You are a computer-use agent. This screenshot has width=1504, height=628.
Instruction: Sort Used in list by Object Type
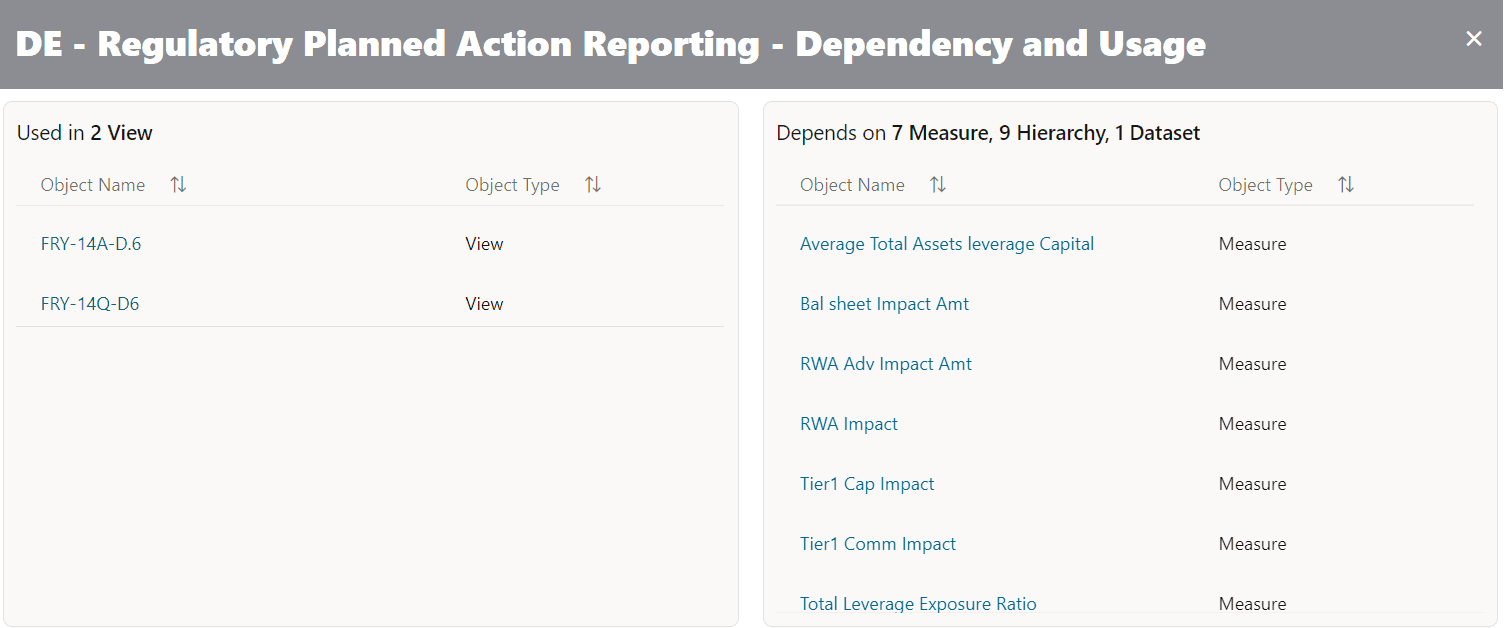(593, 185)
